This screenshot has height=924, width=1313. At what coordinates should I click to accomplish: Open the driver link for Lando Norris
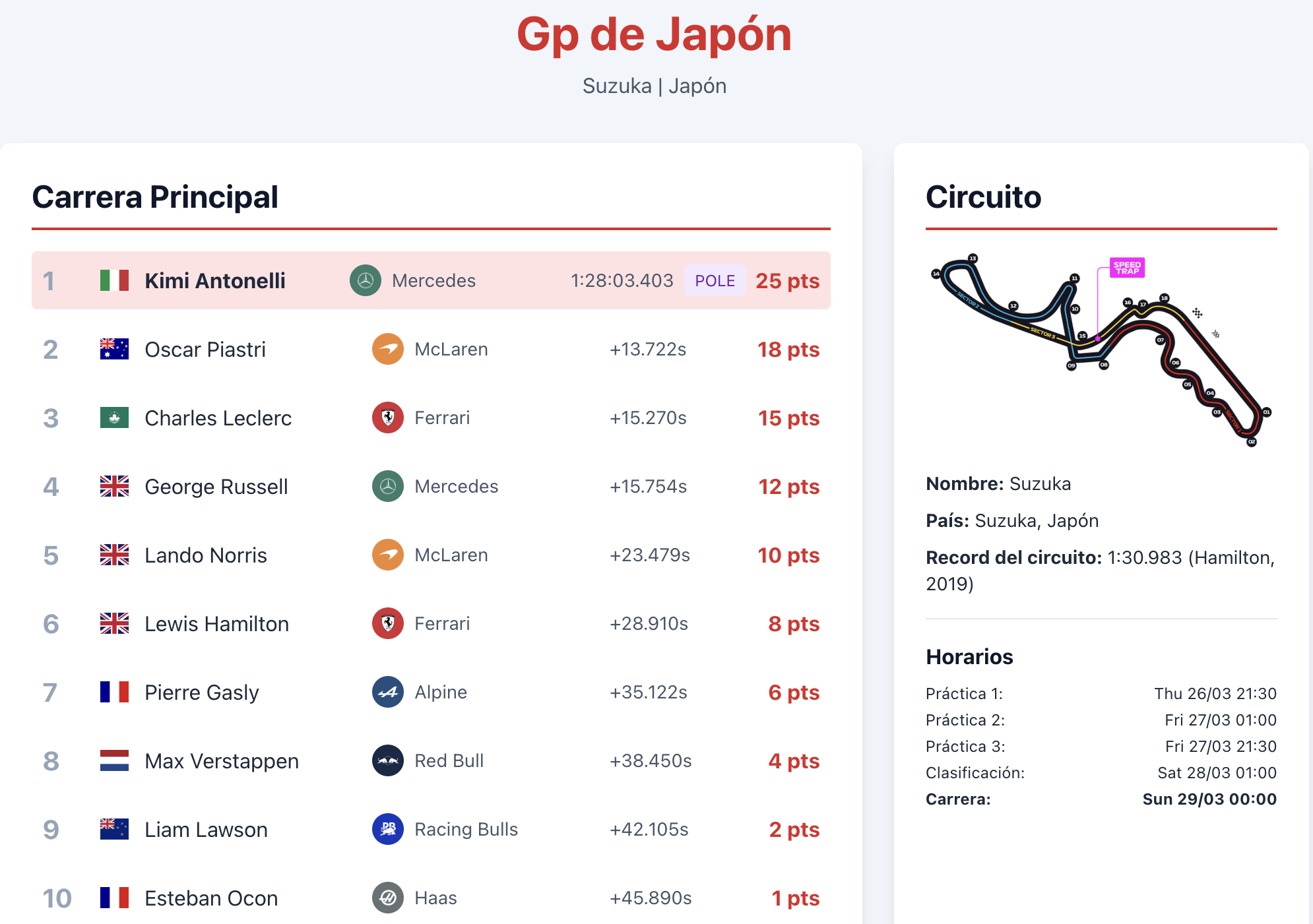(x=205, y=555)
